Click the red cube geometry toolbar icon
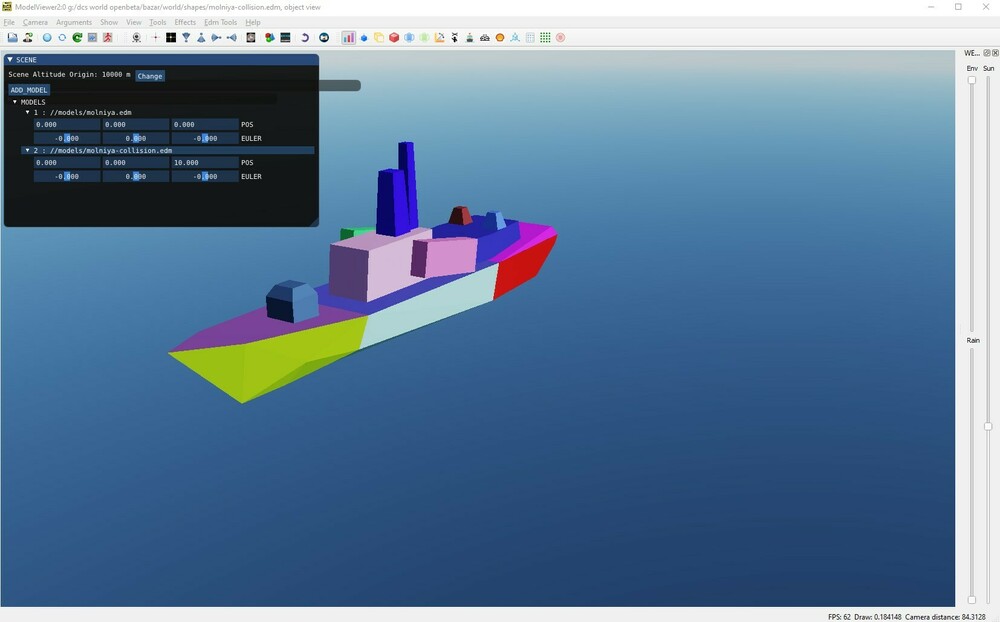The image size is (1000, 622). tap(394, 37)
